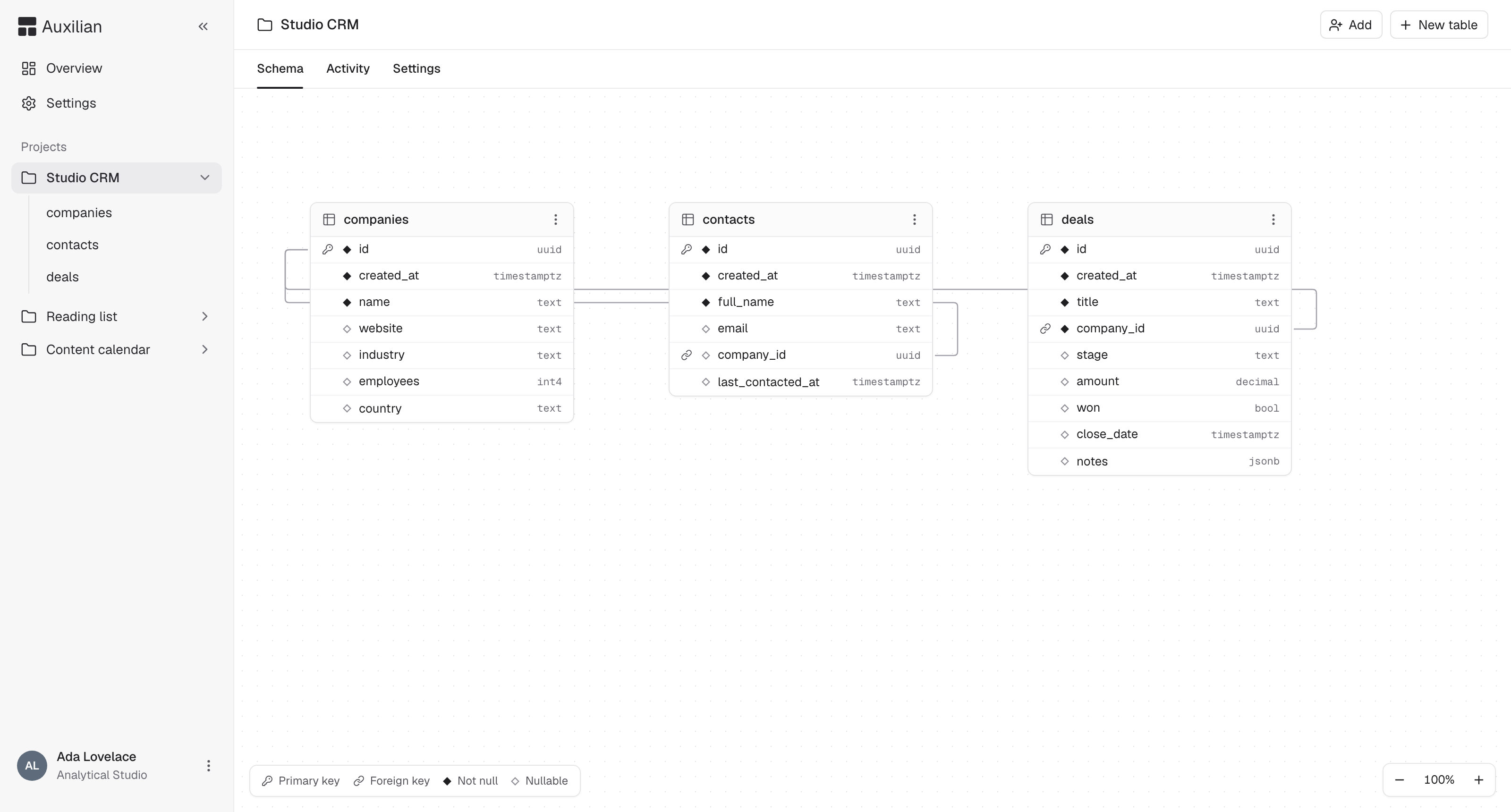This screenshot has width=1511, height=812.
Task: Select the won column row
Action: coord(1160,408)
